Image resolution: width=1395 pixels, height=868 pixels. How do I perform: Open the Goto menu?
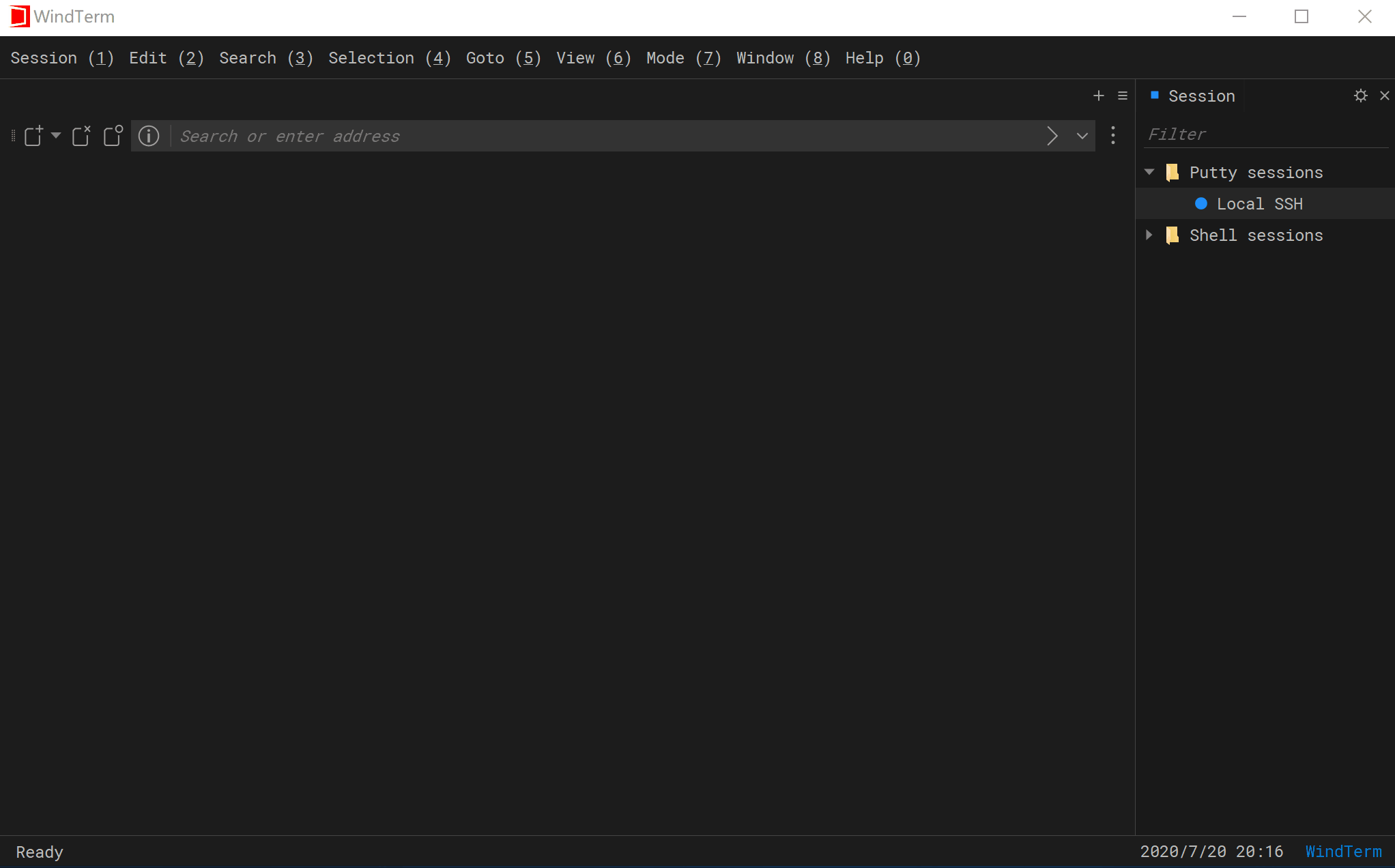(x=504, y=58)
